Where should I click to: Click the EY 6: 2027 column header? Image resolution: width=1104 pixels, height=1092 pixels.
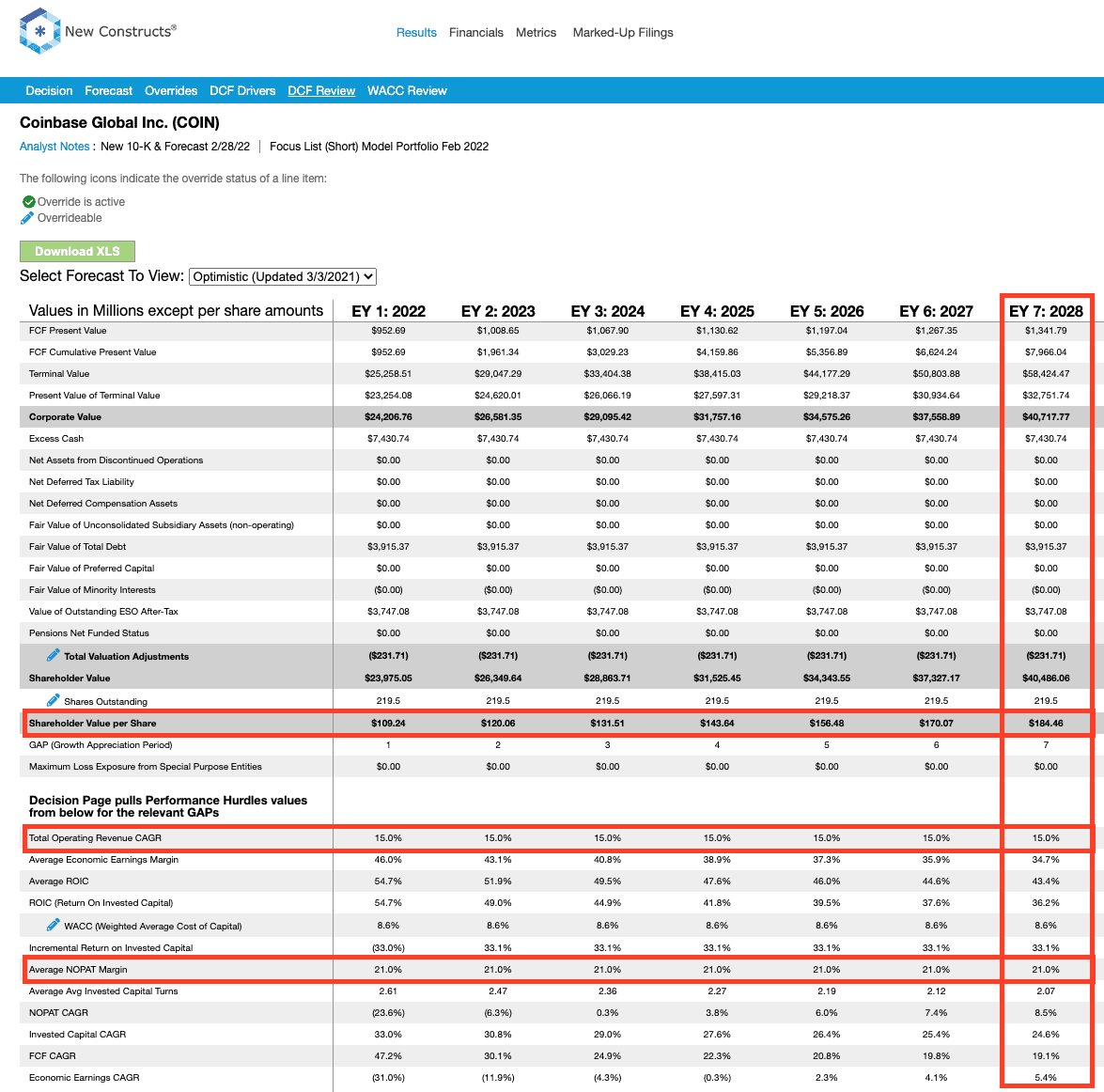(937, 311)
